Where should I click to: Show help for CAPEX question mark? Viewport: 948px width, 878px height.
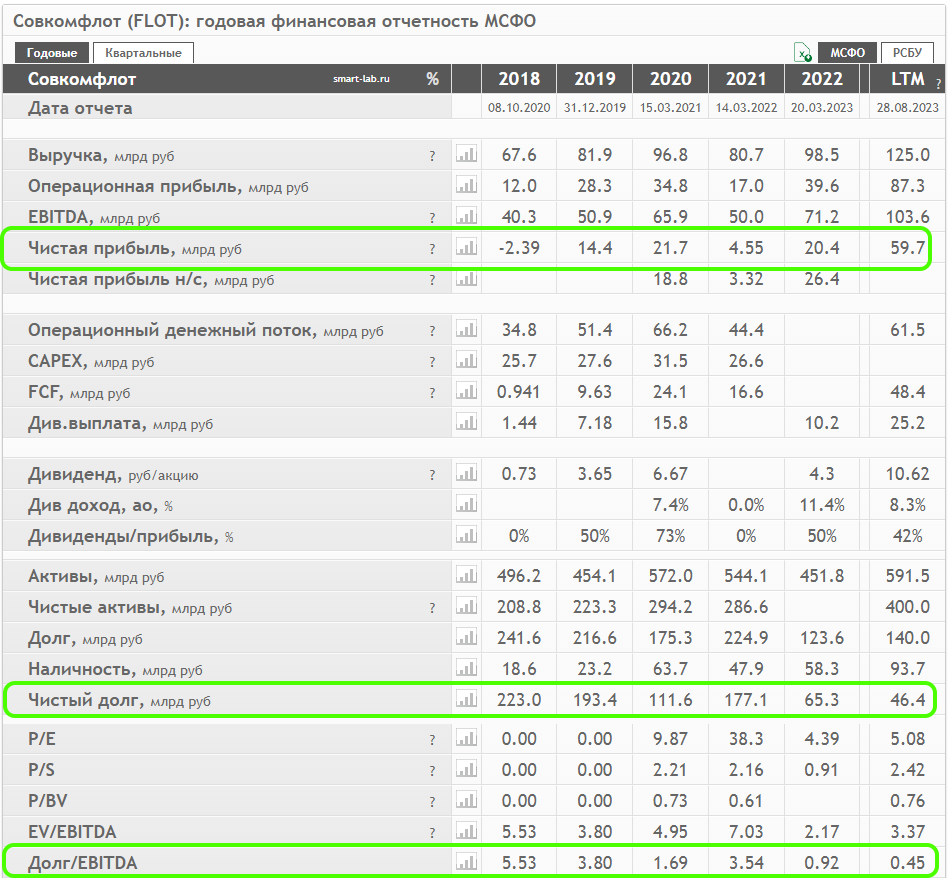point(432,362)
